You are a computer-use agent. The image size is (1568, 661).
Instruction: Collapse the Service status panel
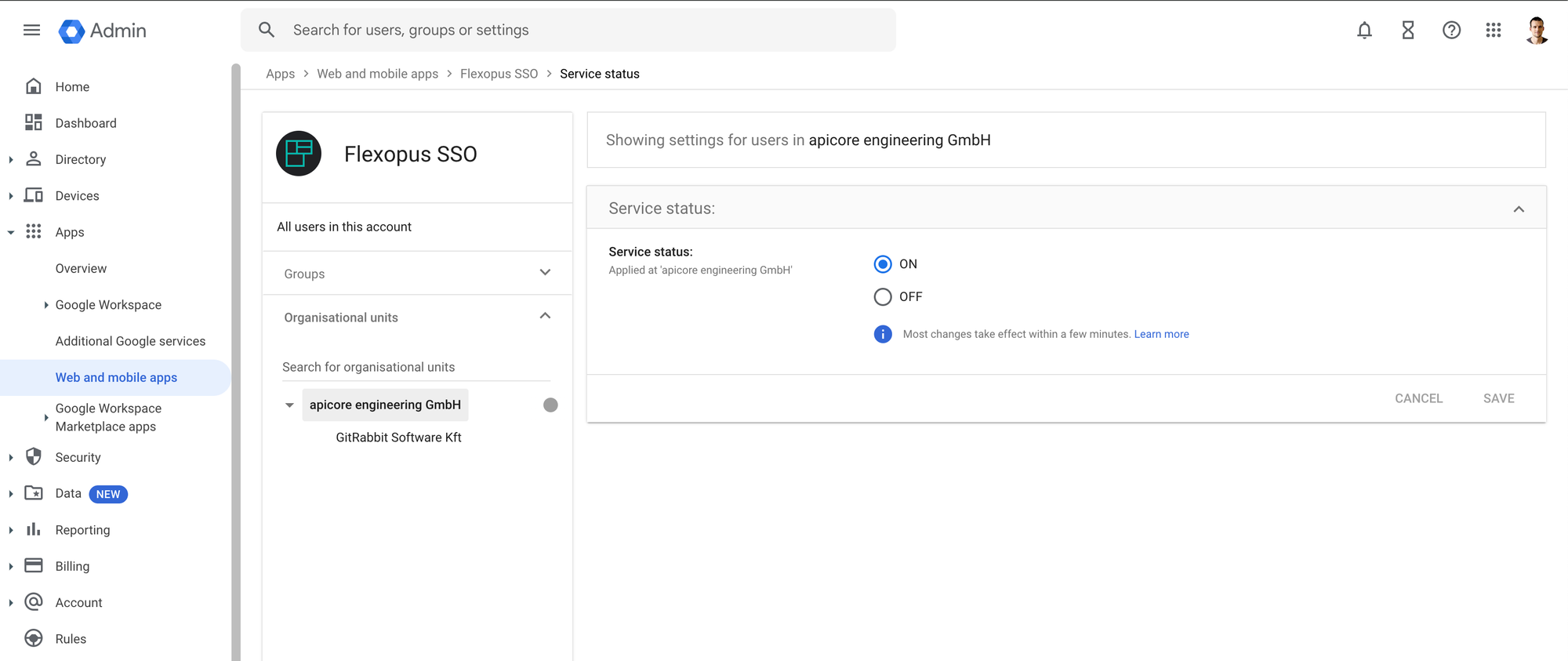coord(1519,209)
